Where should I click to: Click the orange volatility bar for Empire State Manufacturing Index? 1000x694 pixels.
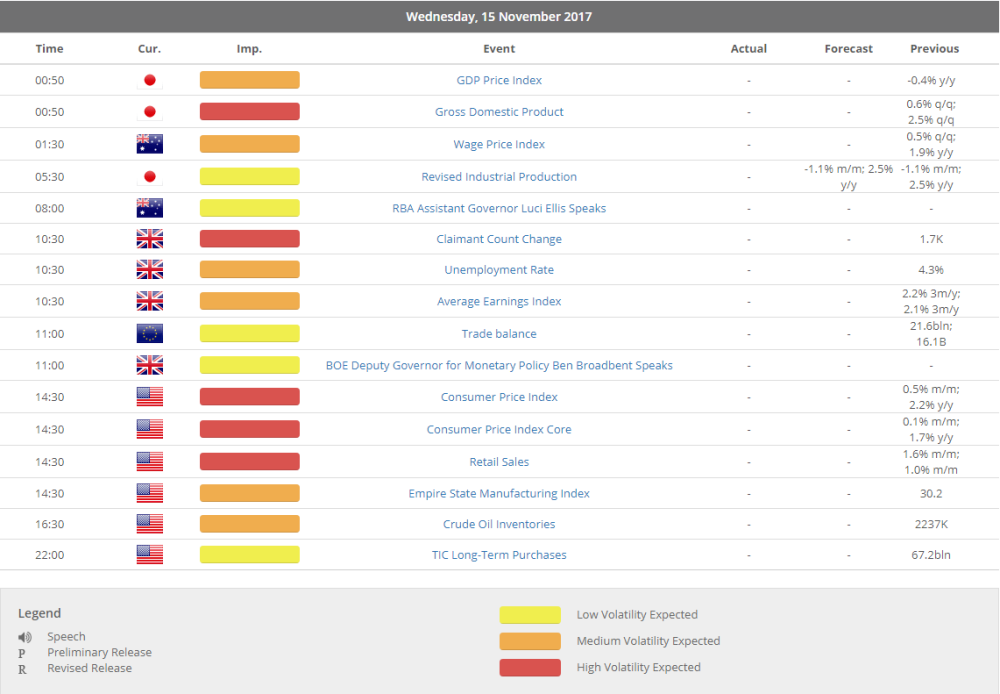click(249, 492)
